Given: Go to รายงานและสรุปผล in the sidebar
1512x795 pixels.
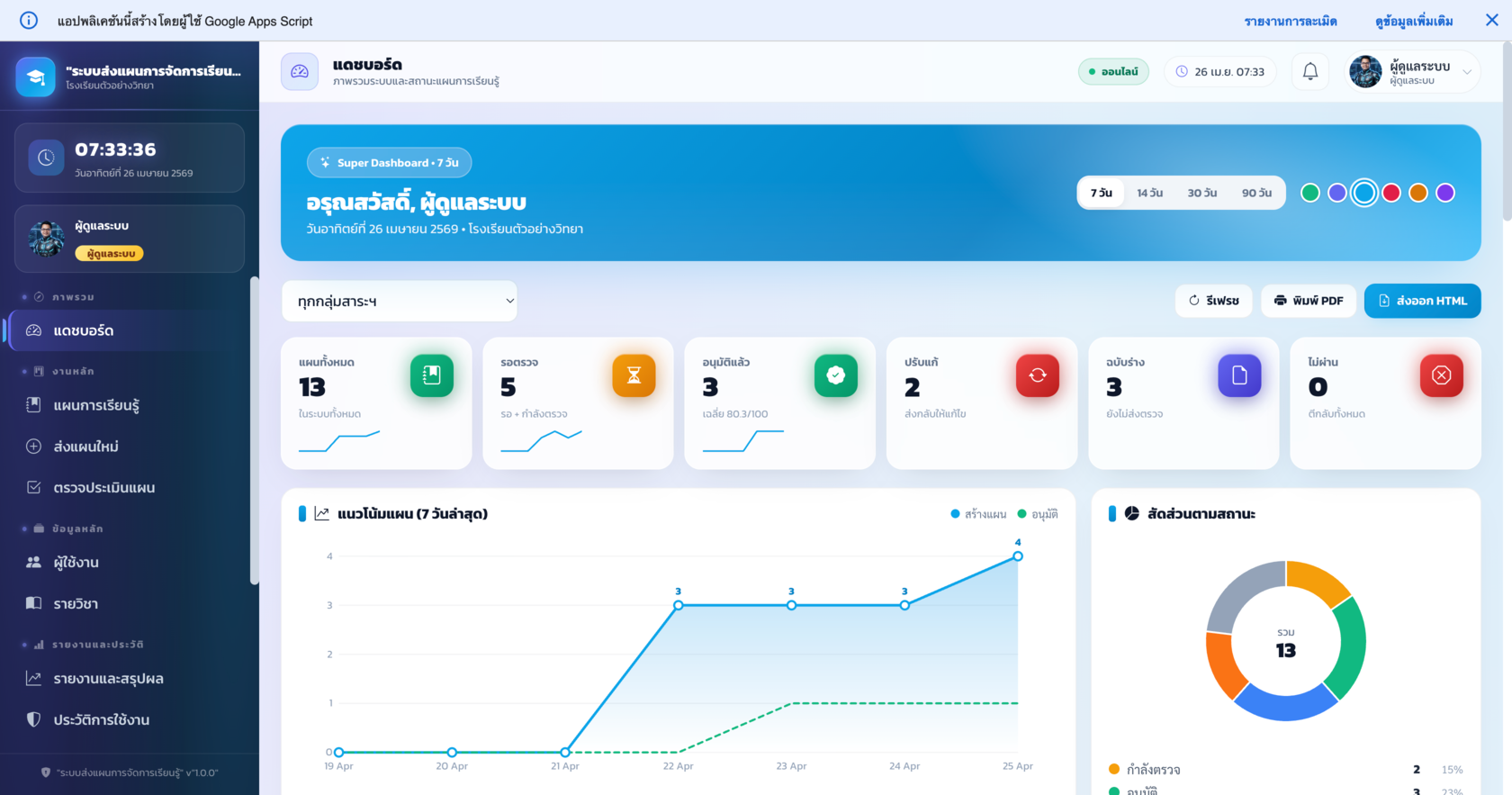Looking at the screenshot, I should [x=108, y=679].
